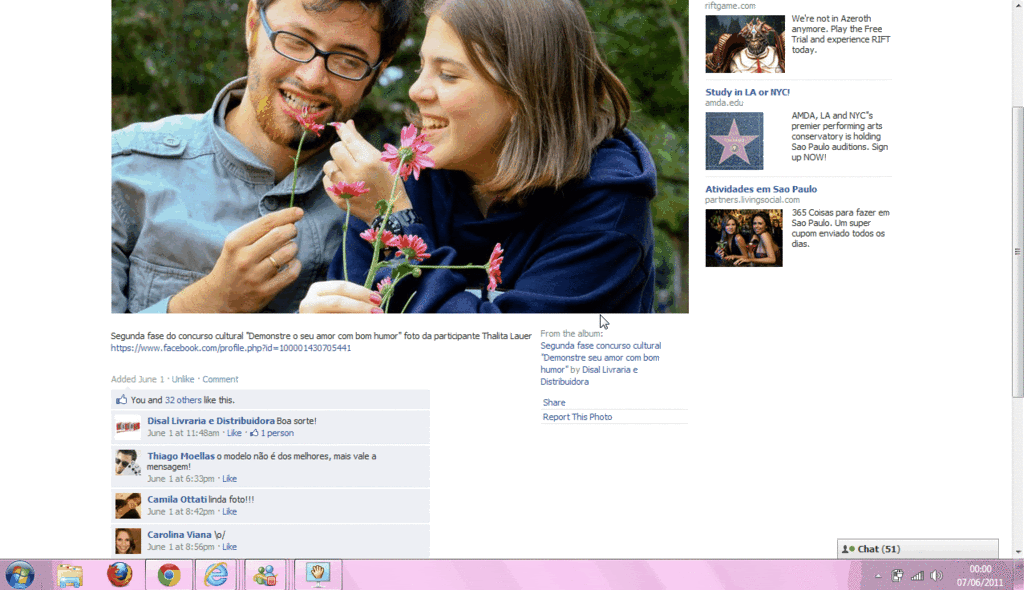Like Camila Ottati's comment
The height and width of the screenshot is (590, 1024).
[229, 512]
